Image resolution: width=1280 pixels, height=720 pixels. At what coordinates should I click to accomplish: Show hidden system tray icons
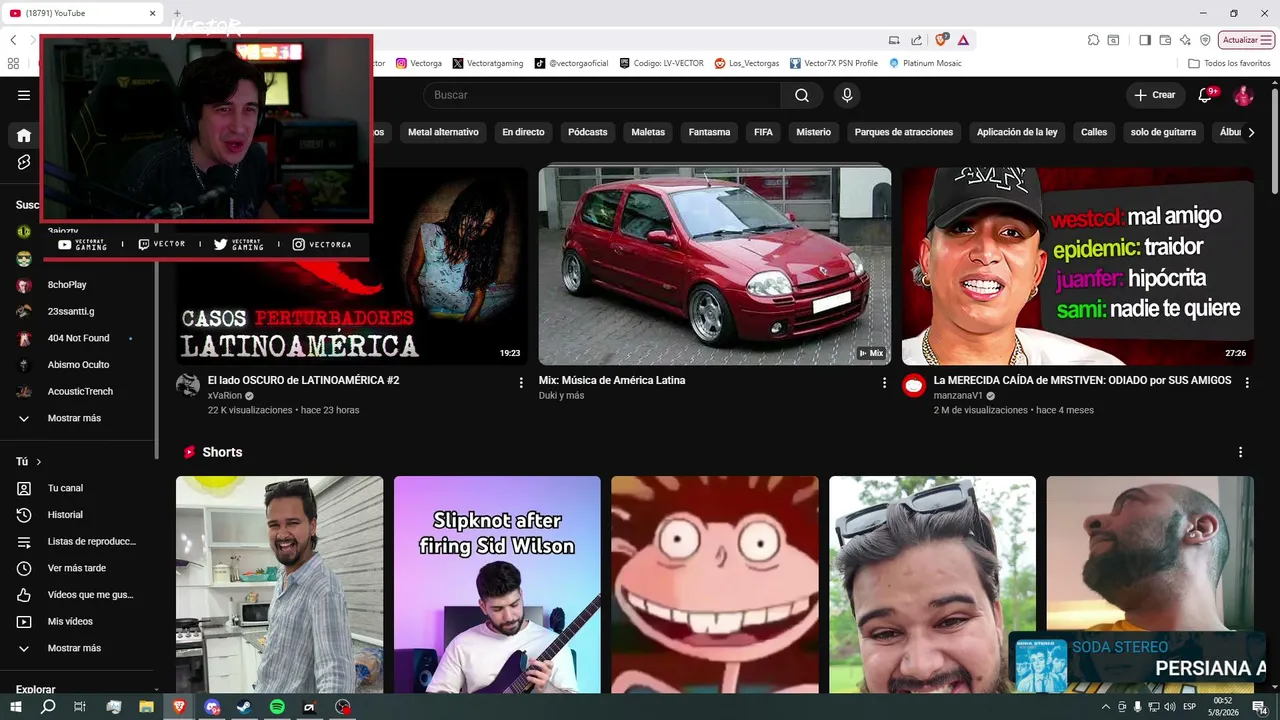pos(1105,707)
